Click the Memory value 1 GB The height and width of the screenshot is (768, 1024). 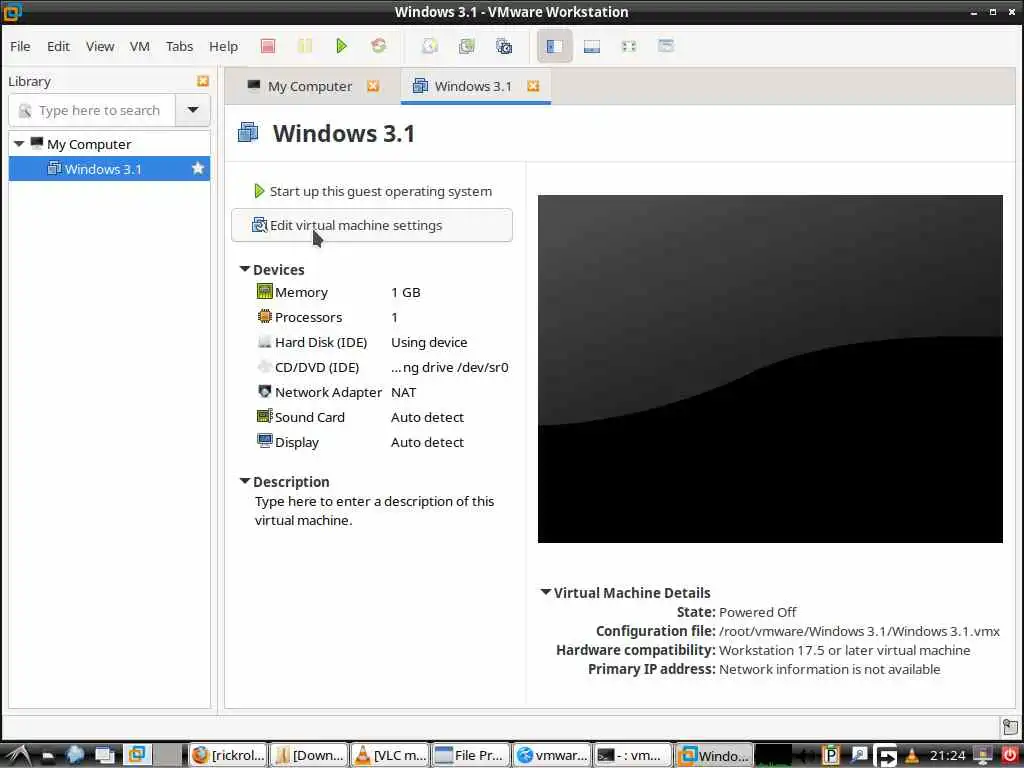tap(406, 293)
